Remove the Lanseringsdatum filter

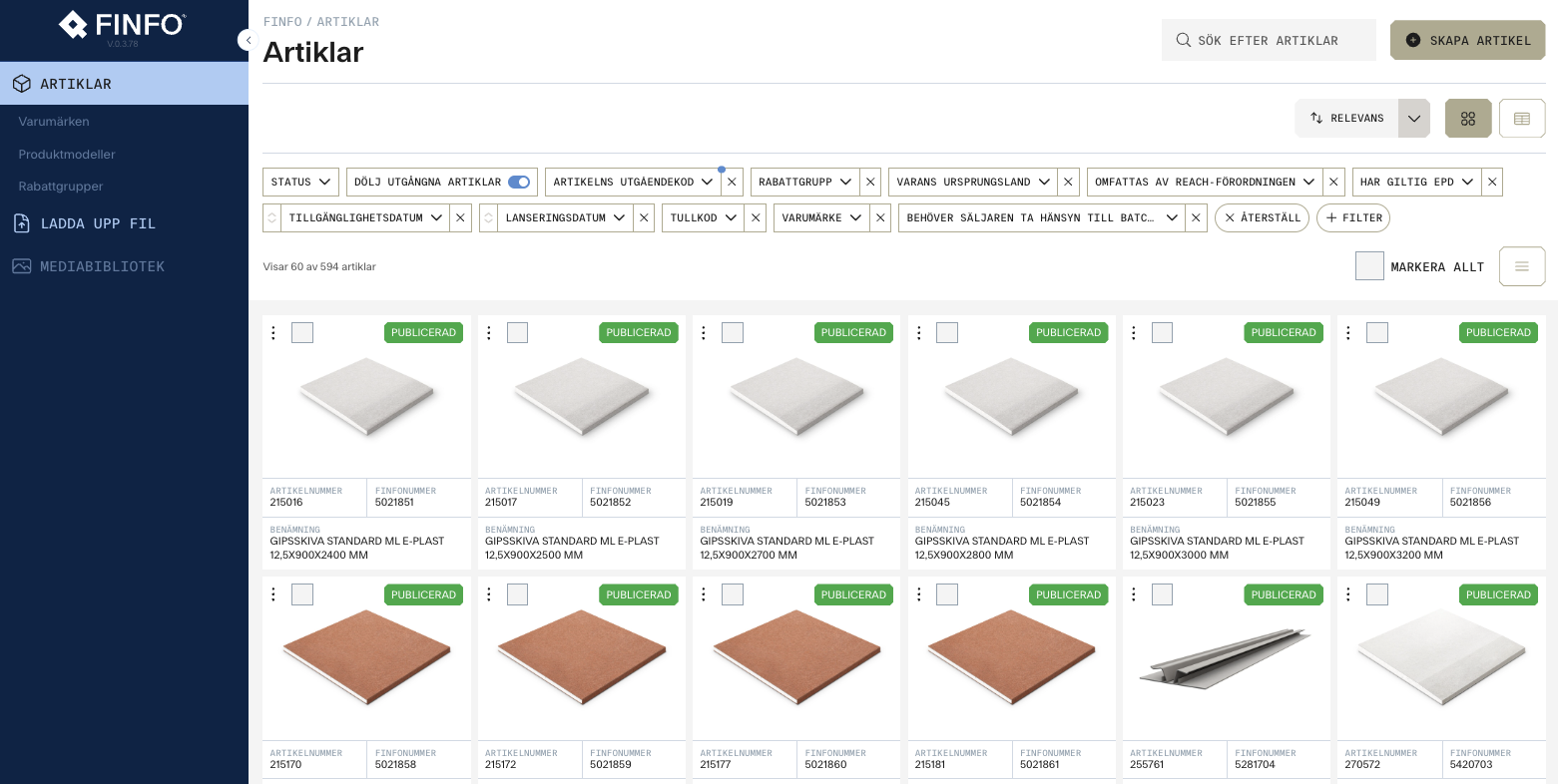pyautogui.click(x=644, y=217)
